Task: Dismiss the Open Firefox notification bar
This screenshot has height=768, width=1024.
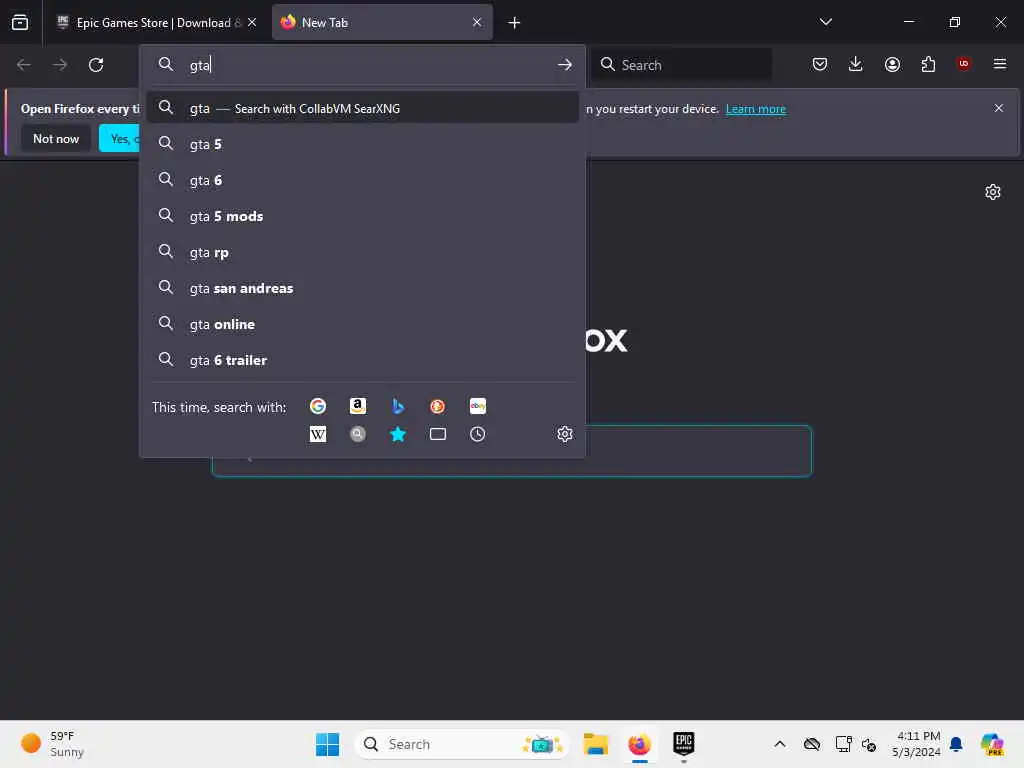Action: pos(999,108)
